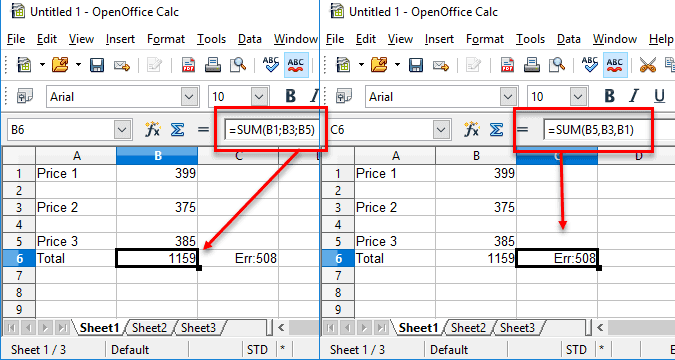Switch to Sheet2 tab in left window
The height and width of the screenshot is (360, 675).
click(149, 328)
